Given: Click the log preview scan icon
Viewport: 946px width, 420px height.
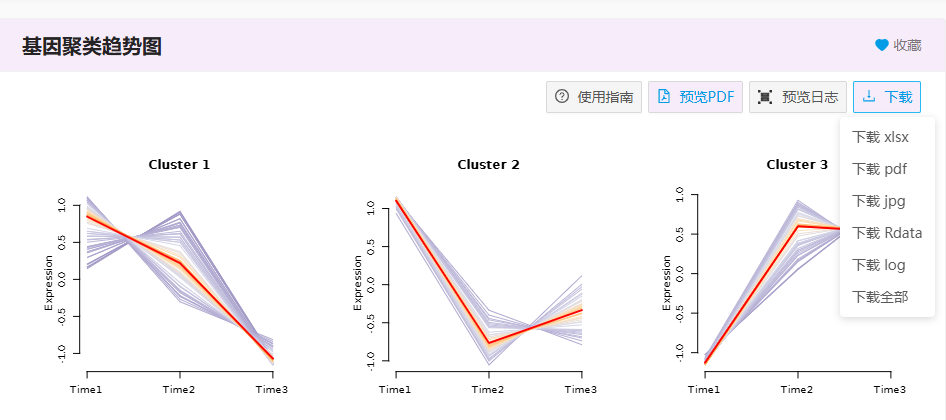Looking at the screenshot, I should [x=765, y=97].
